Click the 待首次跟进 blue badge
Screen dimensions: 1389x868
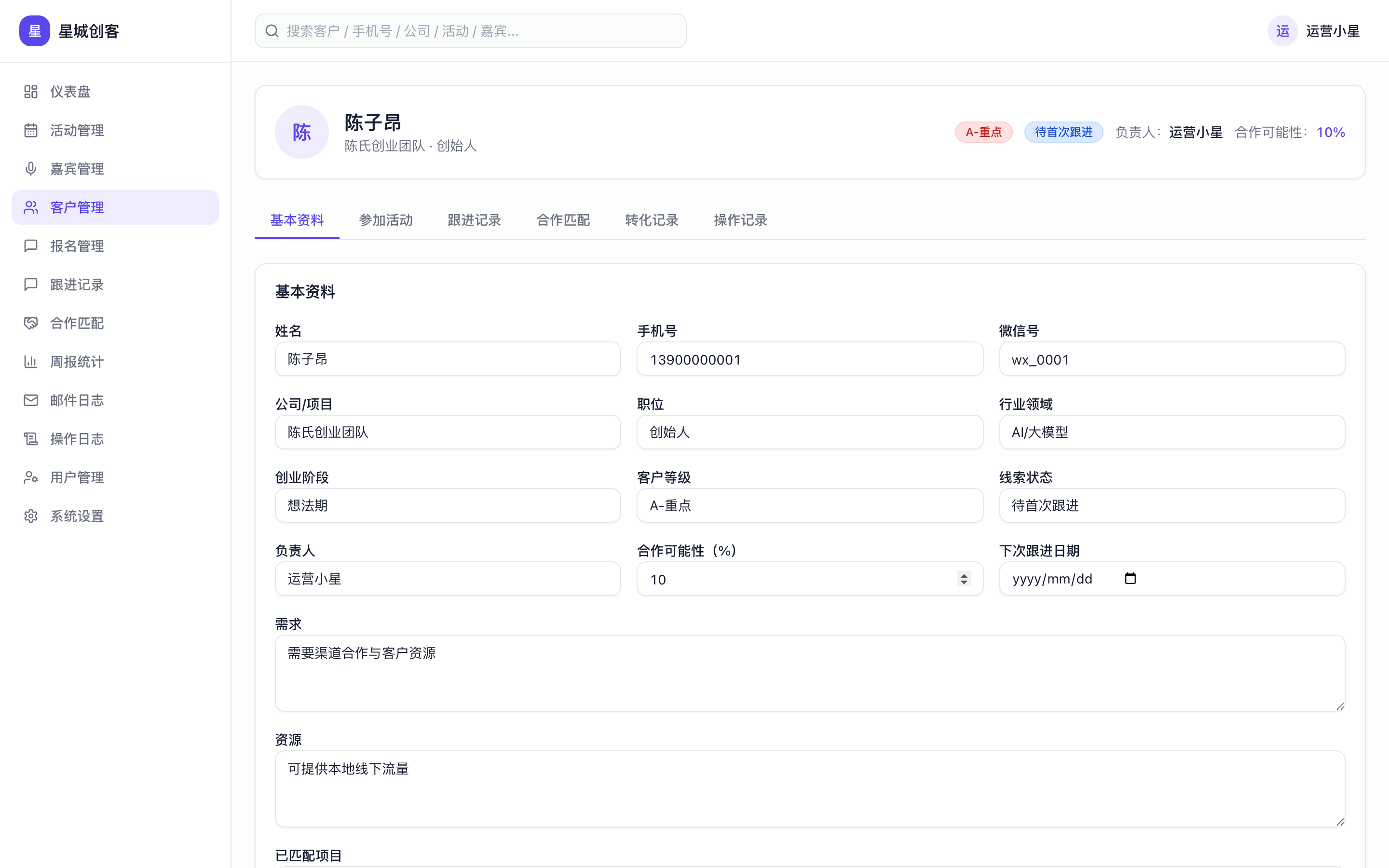pos(1063,132)
